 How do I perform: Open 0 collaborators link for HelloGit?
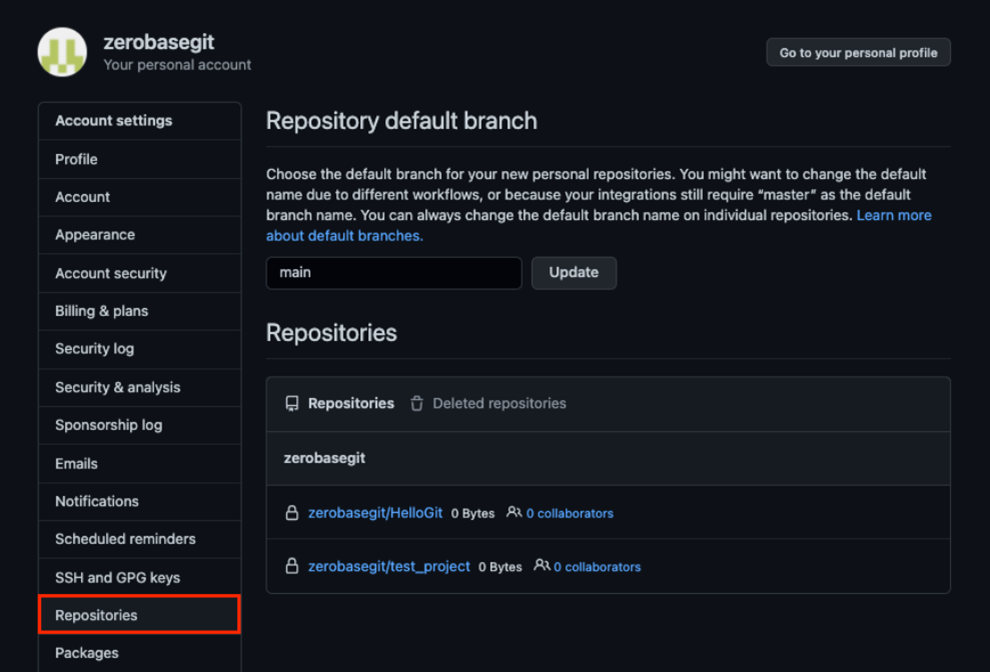tap(570, 513)
